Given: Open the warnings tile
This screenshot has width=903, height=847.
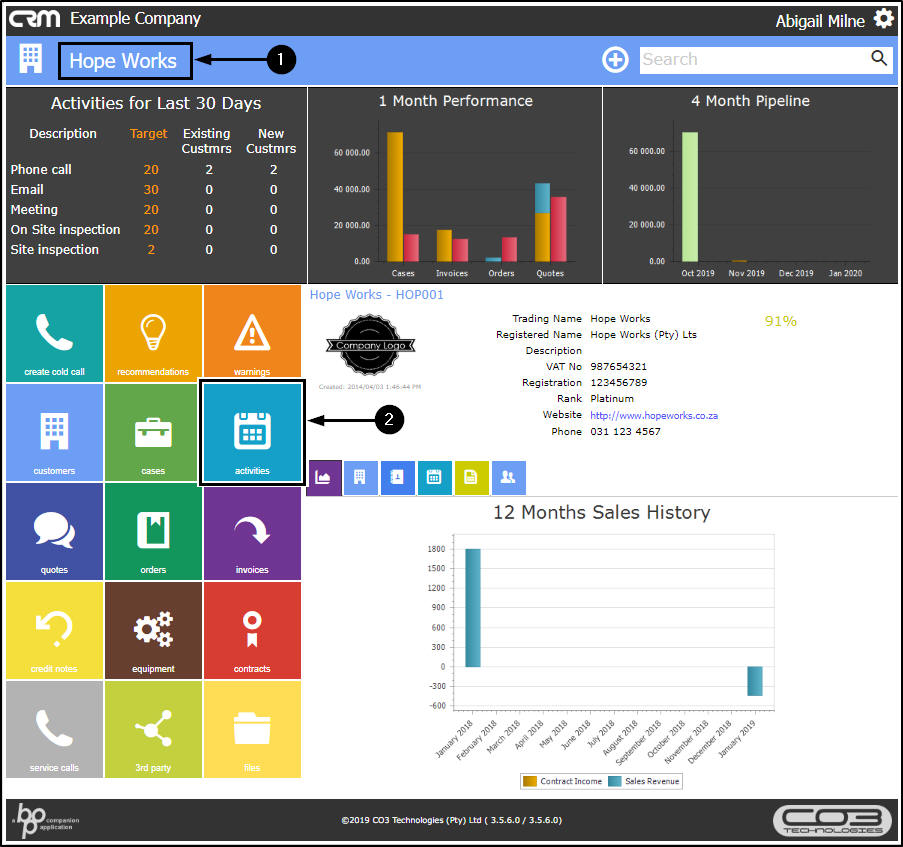Looking at the screenshot, I should pyautogui.click(x=252, y=332).
